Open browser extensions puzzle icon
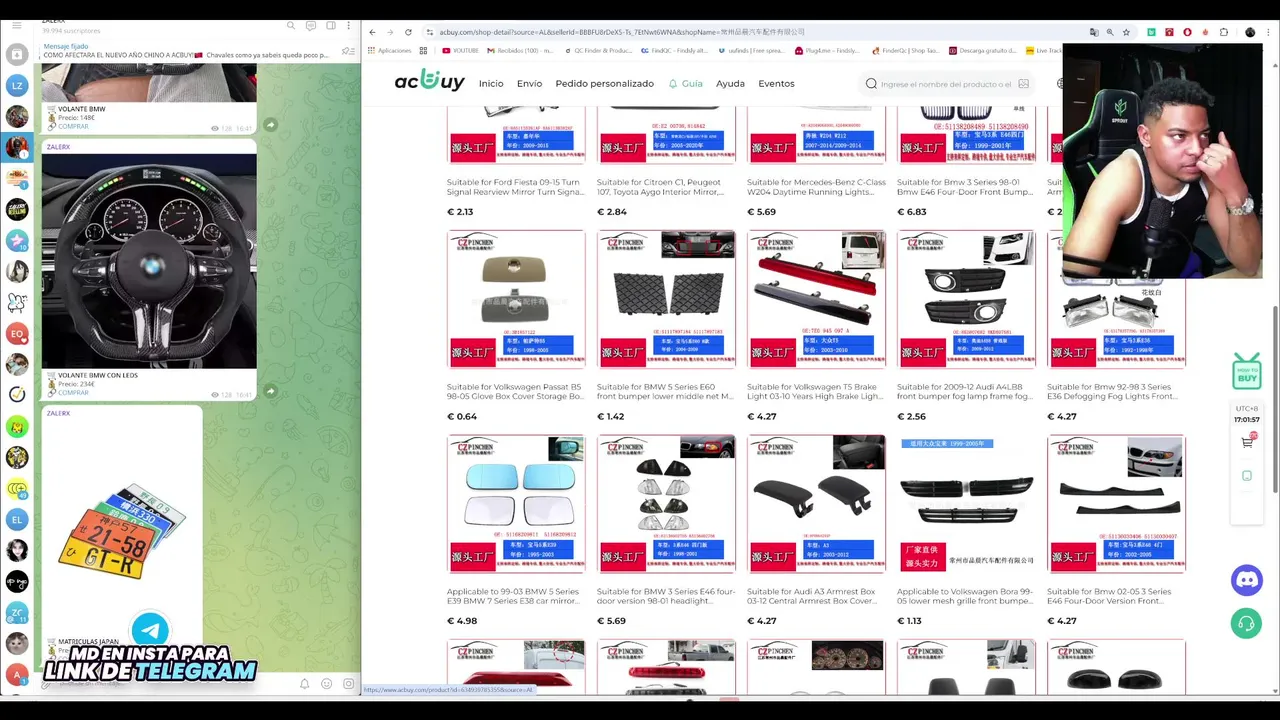Image resolution: width=1280 pixels, height=720 pixels. point(1224,32)
